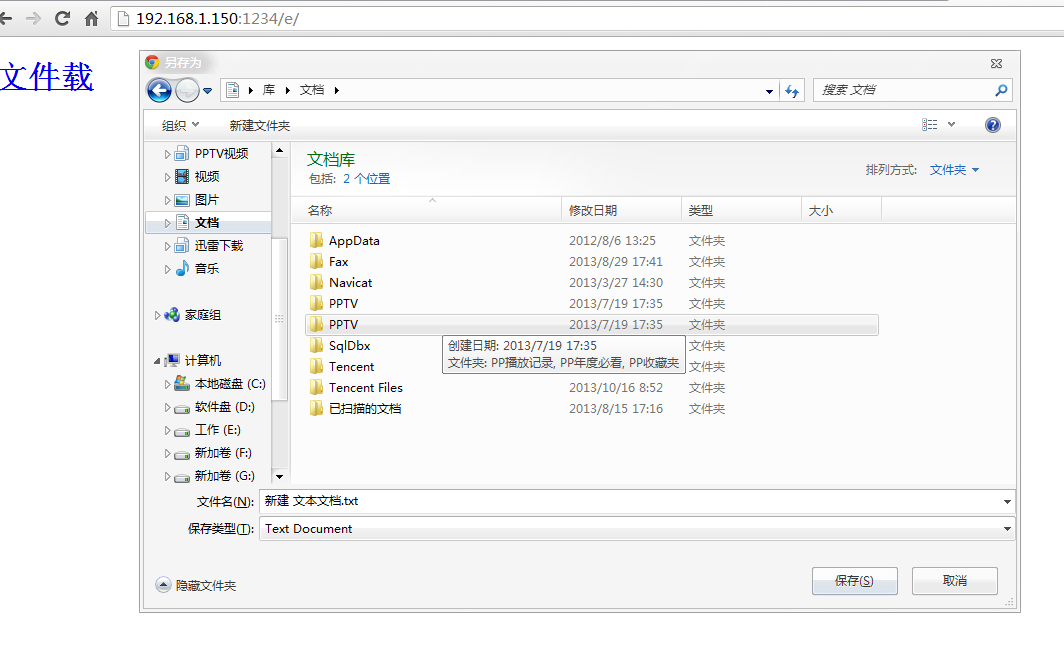This screenshot has width=1064, height=668.
Task: Click sidebar scroll down arrow
Action: point(280,477)
